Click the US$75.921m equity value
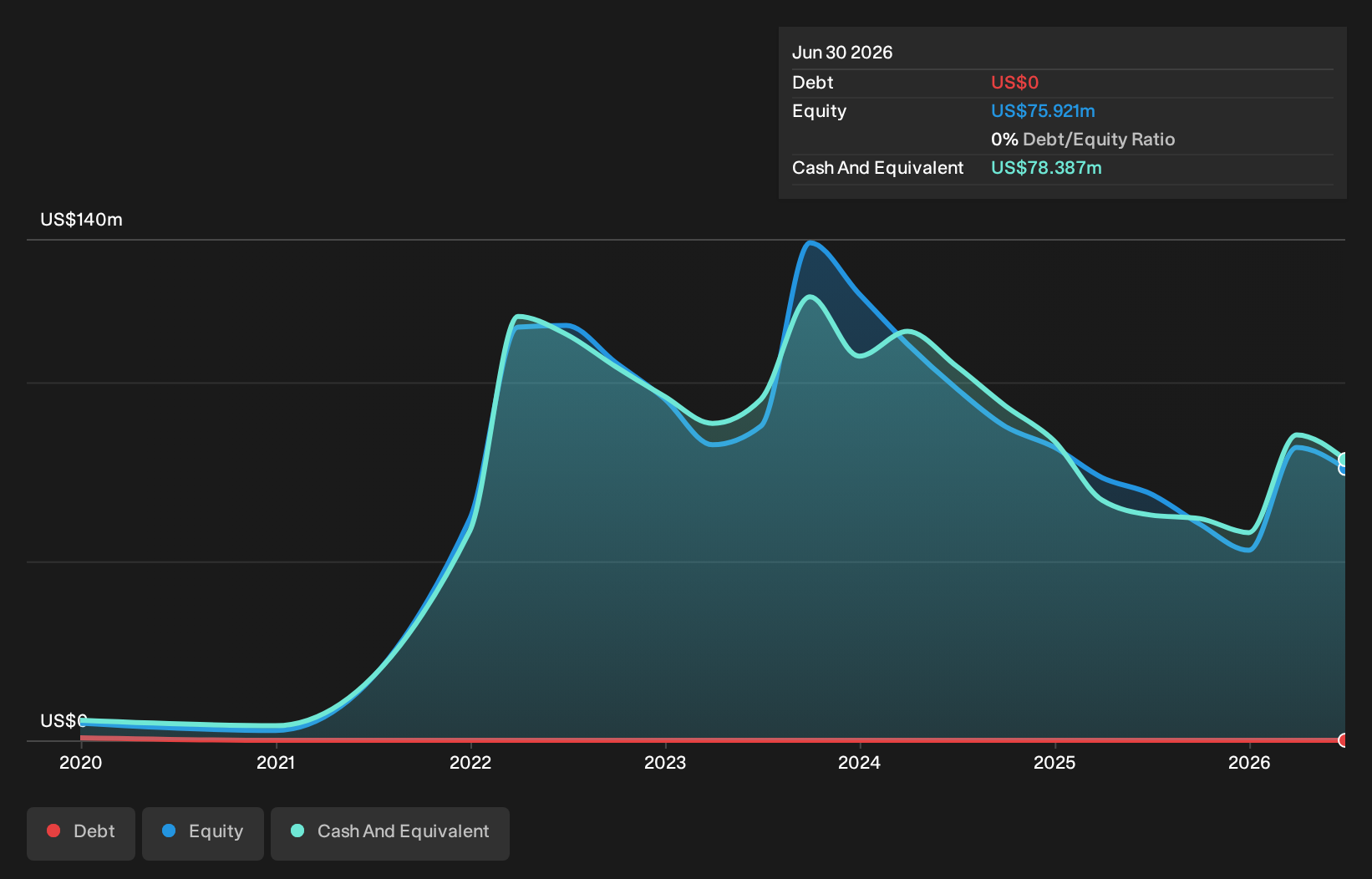Screen dimensions: 1372x879 tap(1043, 111)
